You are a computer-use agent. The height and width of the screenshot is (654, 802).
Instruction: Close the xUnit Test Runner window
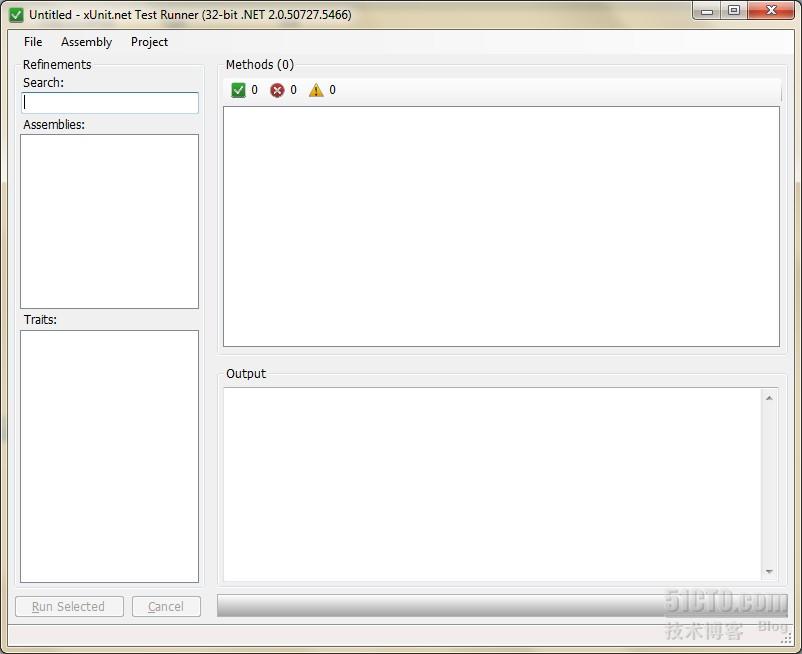(x=771, y=11)
